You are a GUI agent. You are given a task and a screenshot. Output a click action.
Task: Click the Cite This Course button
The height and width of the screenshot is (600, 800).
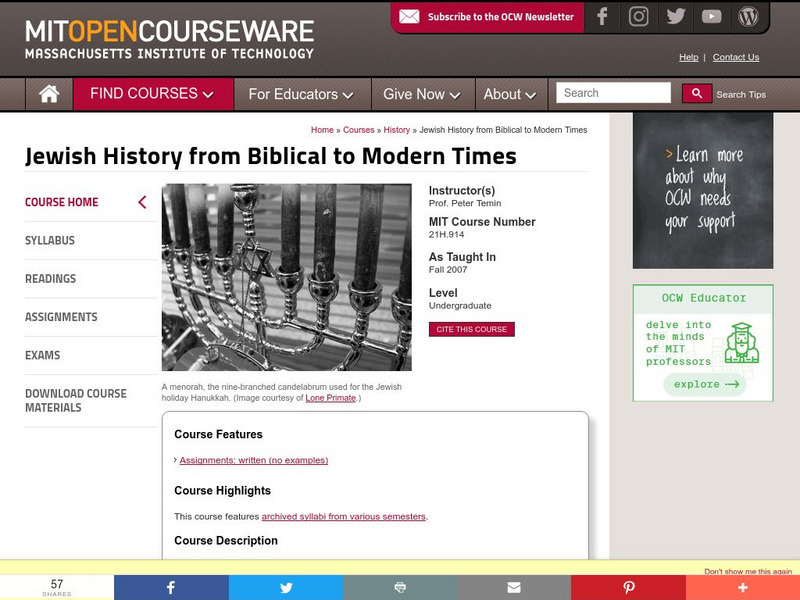(471, 328)
